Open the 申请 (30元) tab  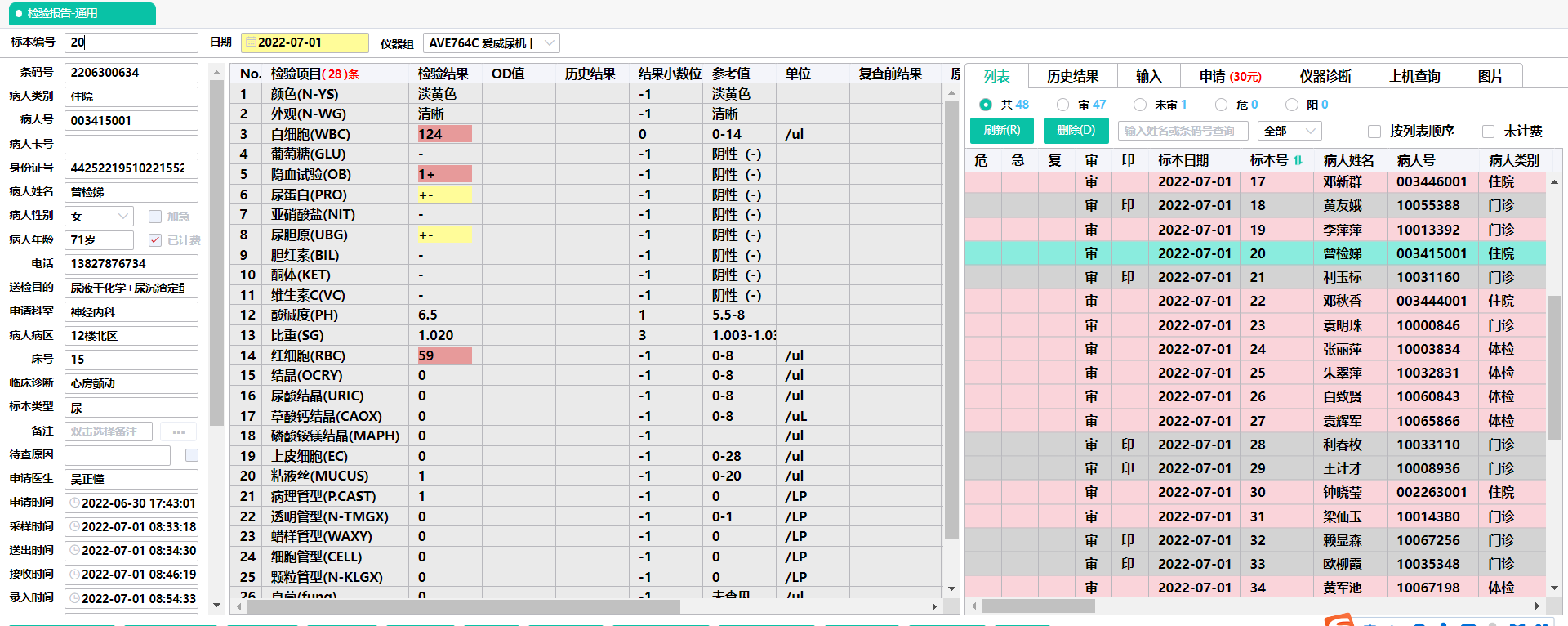coord(1230,76)
